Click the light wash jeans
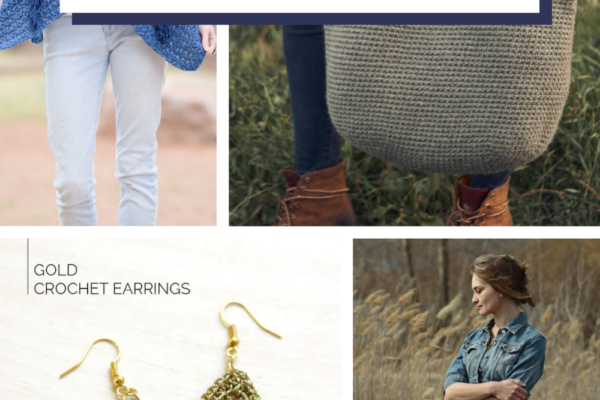 click(x=103, y=122)
